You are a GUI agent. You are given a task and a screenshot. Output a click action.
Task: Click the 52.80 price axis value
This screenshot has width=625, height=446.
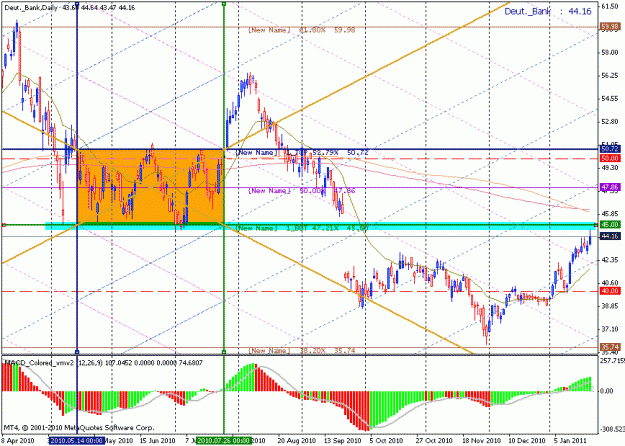(610, 122)
